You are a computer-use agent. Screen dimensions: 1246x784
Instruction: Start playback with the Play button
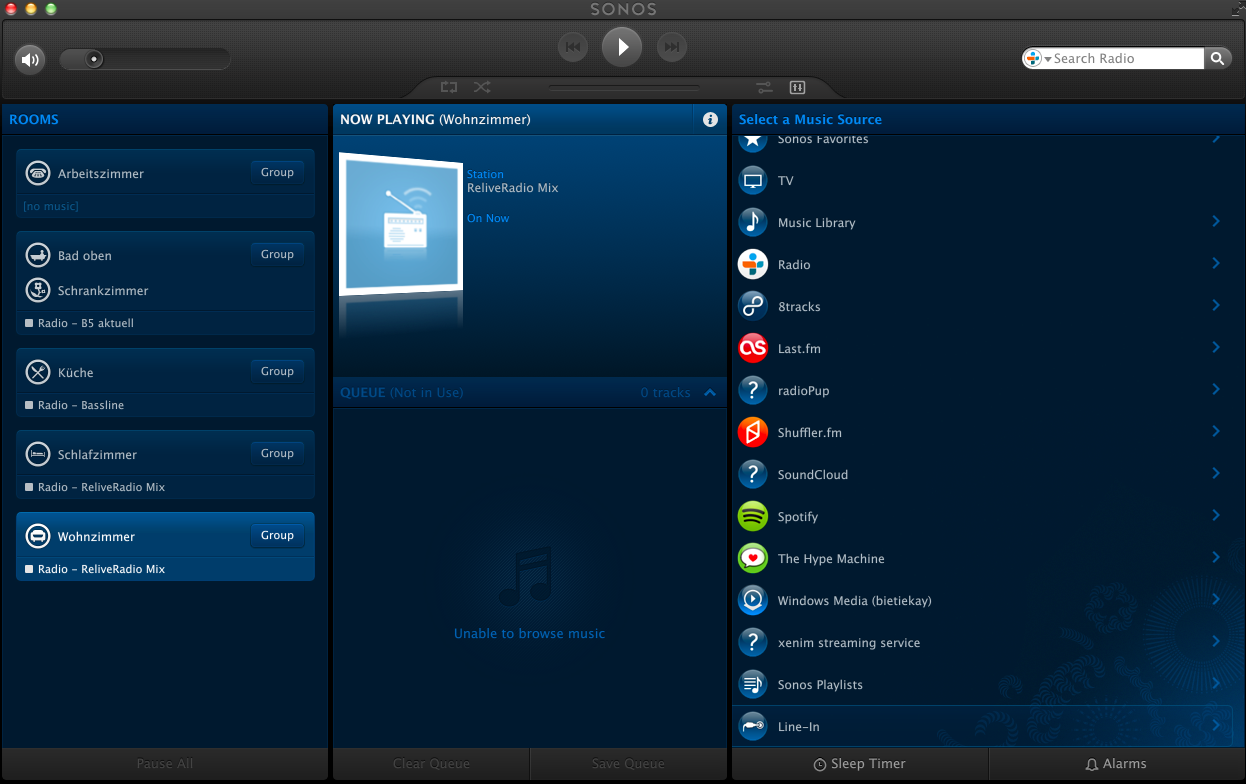click(x=622, y=46)
